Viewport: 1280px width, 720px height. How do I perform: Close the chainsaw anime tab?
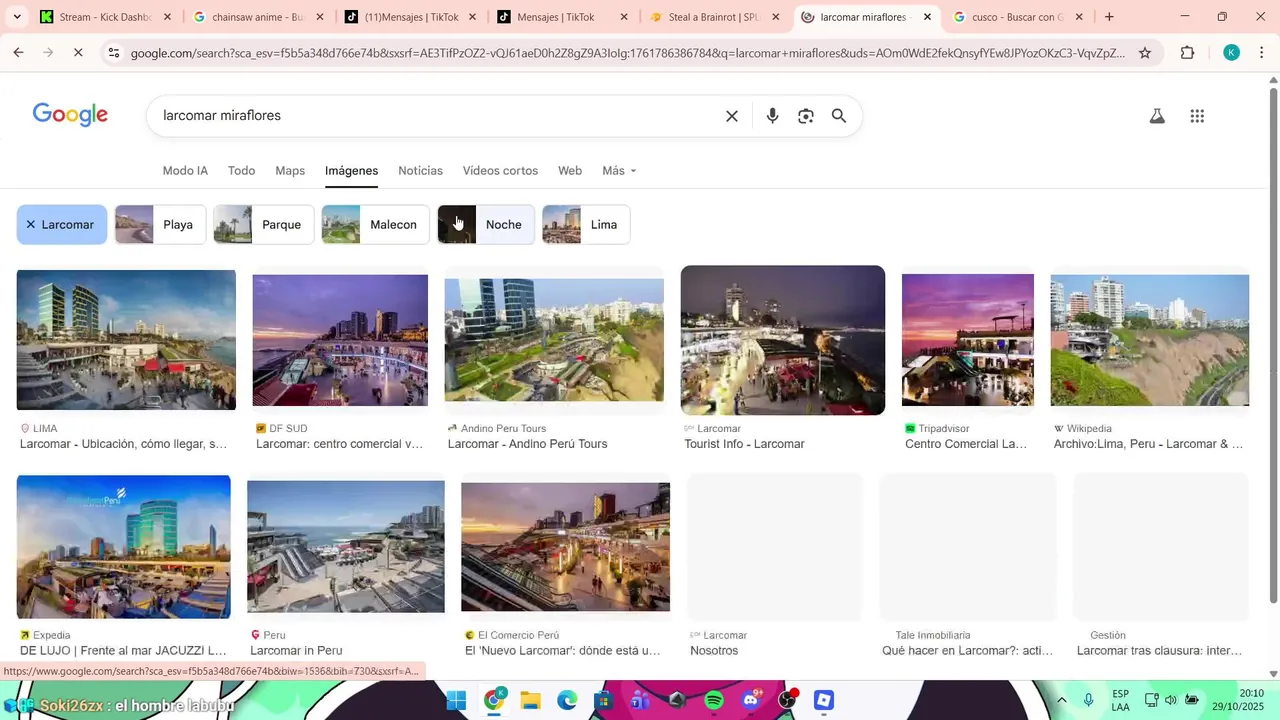point(320,17)
